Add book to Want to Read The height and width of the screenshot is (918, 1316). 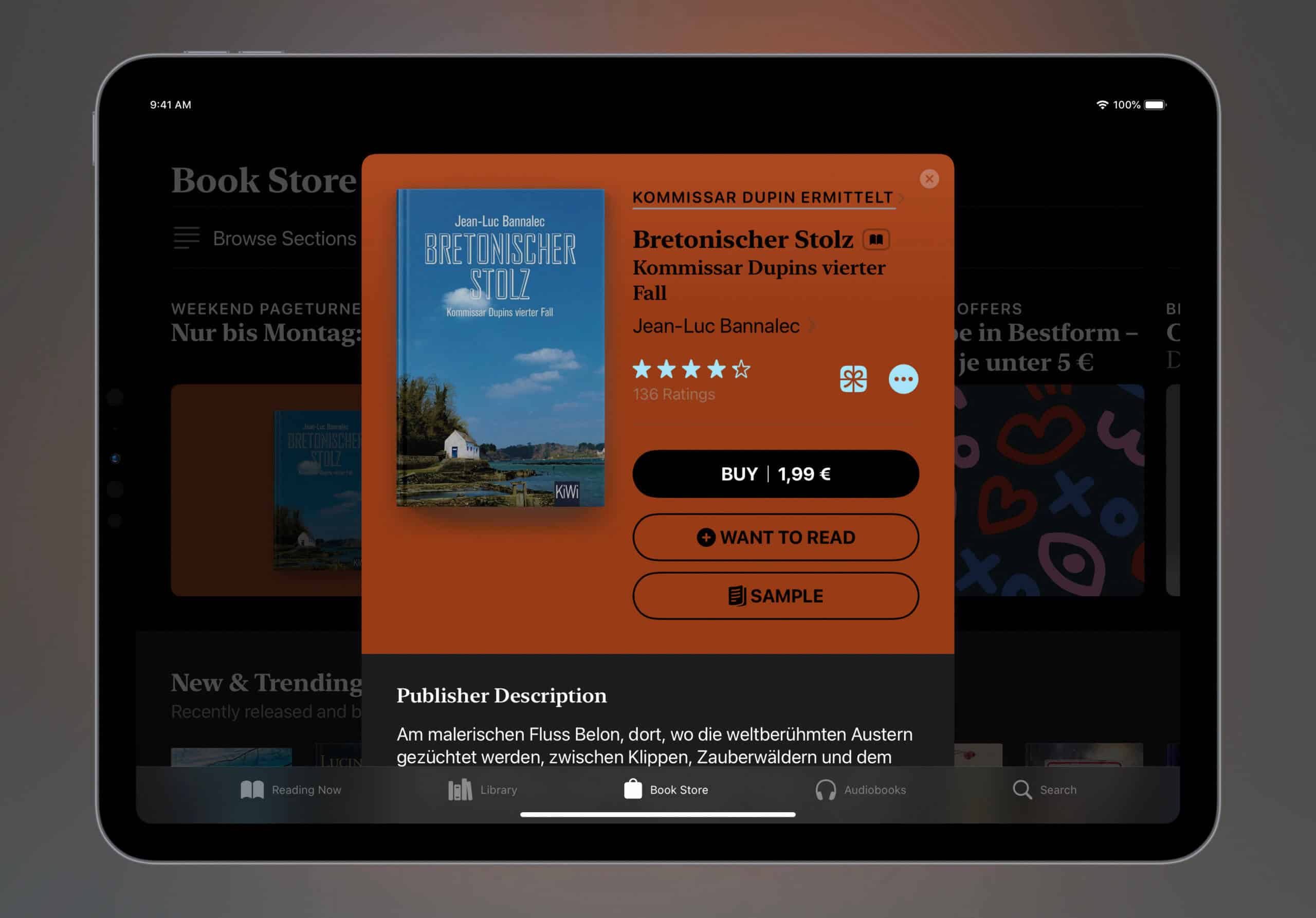(776, 537)
